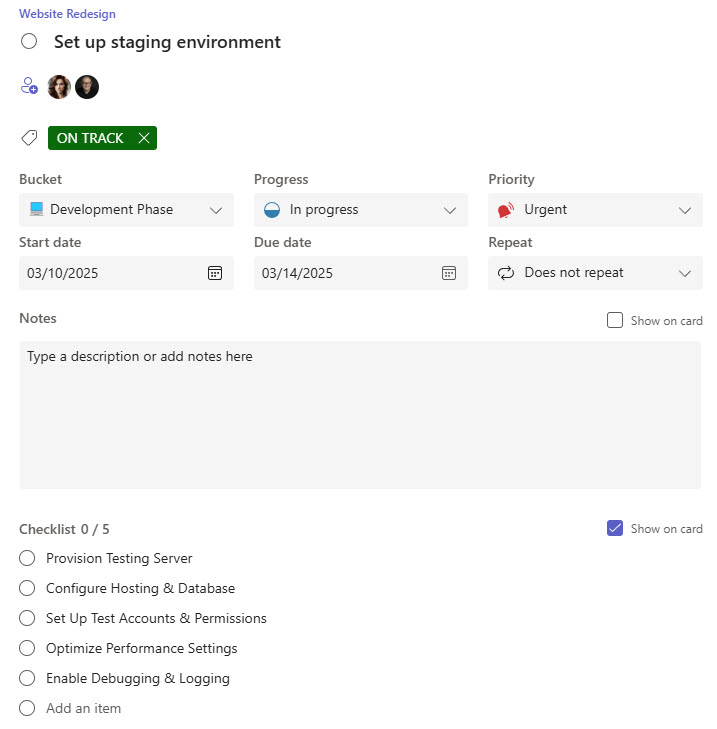
Task: Uncheck Show on card for Checklist
Action: click(615, 529)
